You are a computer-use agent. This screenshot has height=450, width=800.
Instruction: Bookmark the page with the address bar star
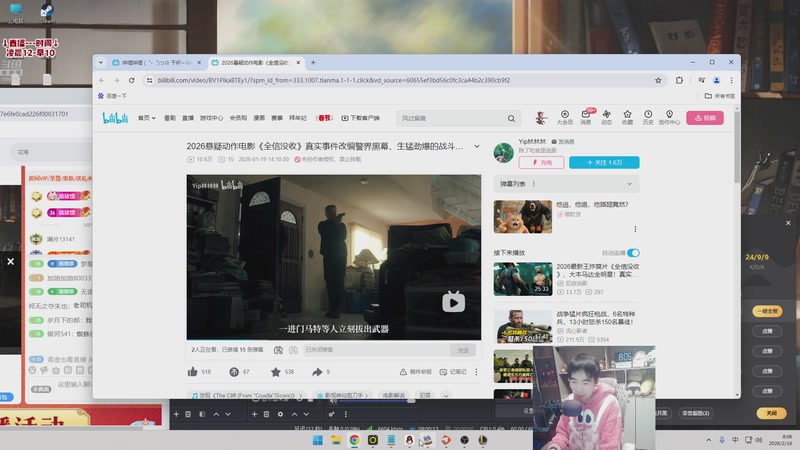tap(658, 80)
